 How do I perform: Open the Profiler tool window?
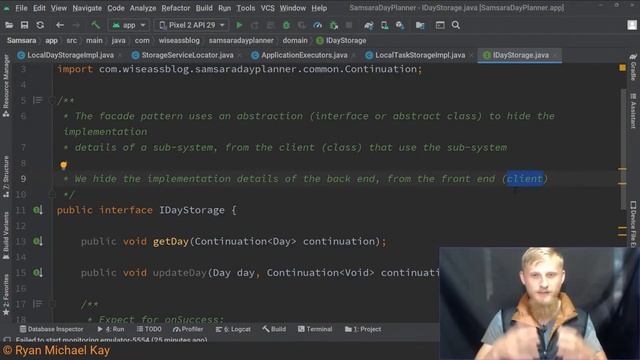(x=188, y=329)
